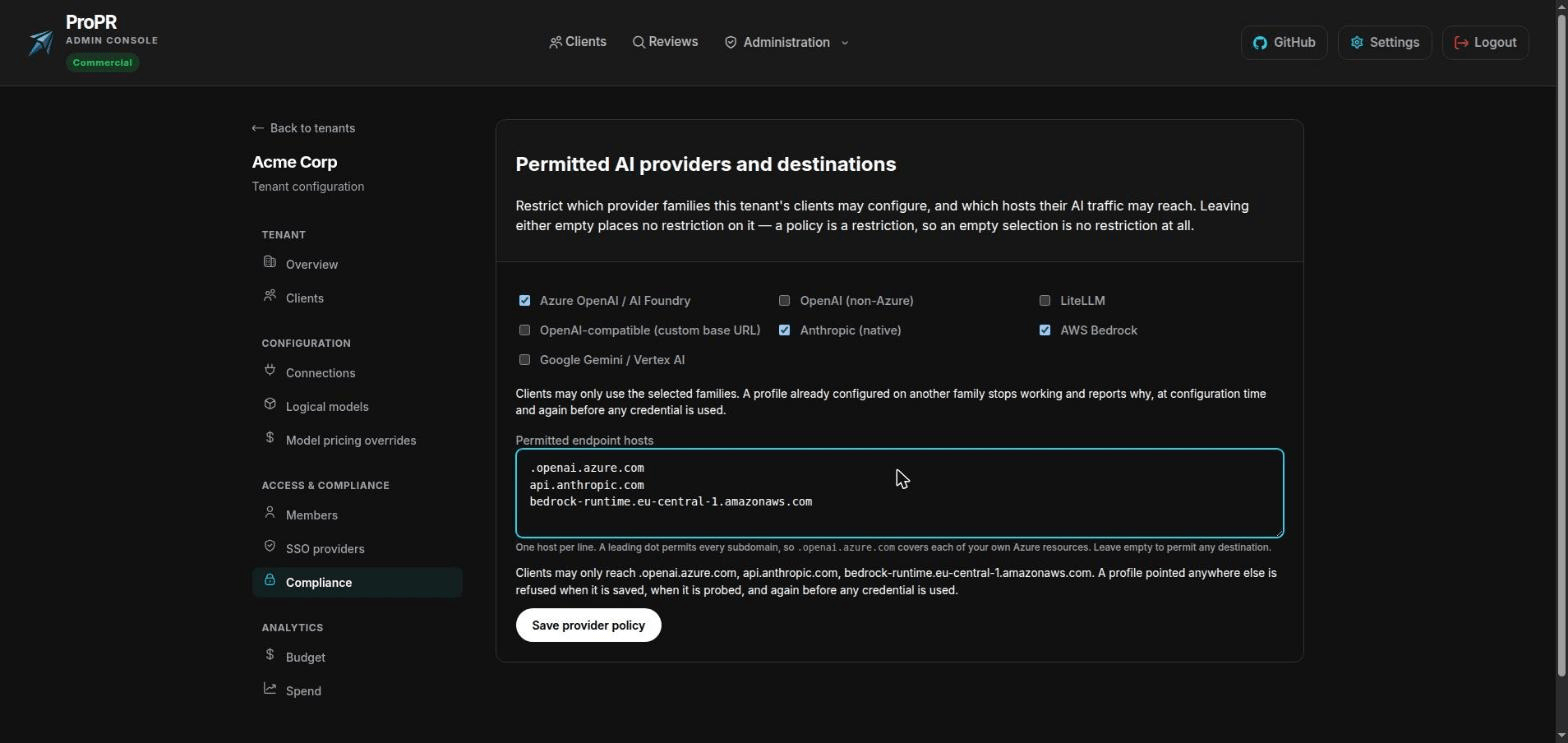Click the Model pricing overrides dollar icon

tap(270, 438)
